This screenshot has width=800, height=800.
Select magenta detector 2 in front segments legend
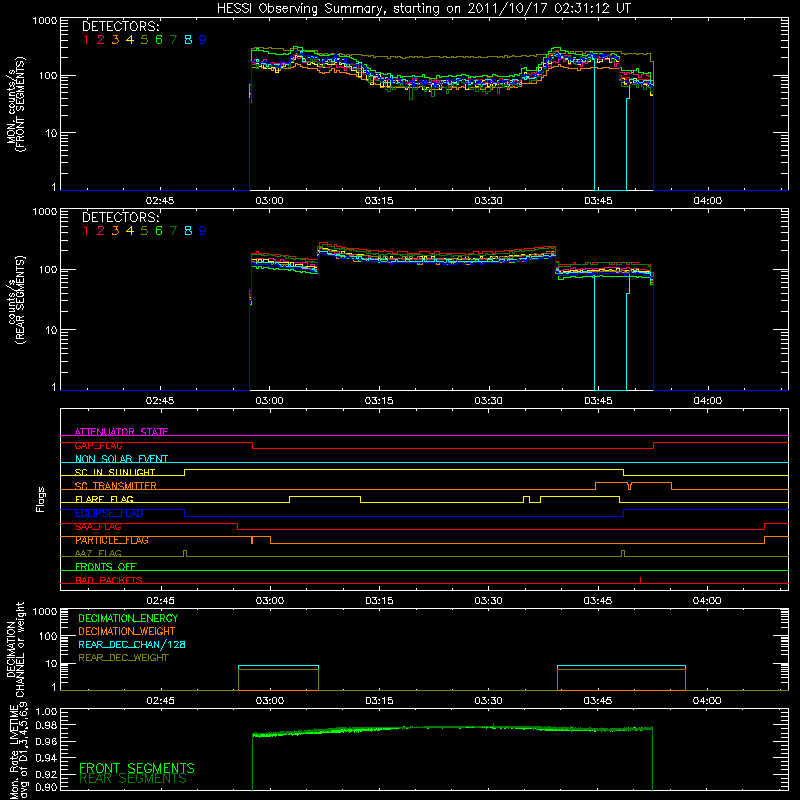coord(101,40)
